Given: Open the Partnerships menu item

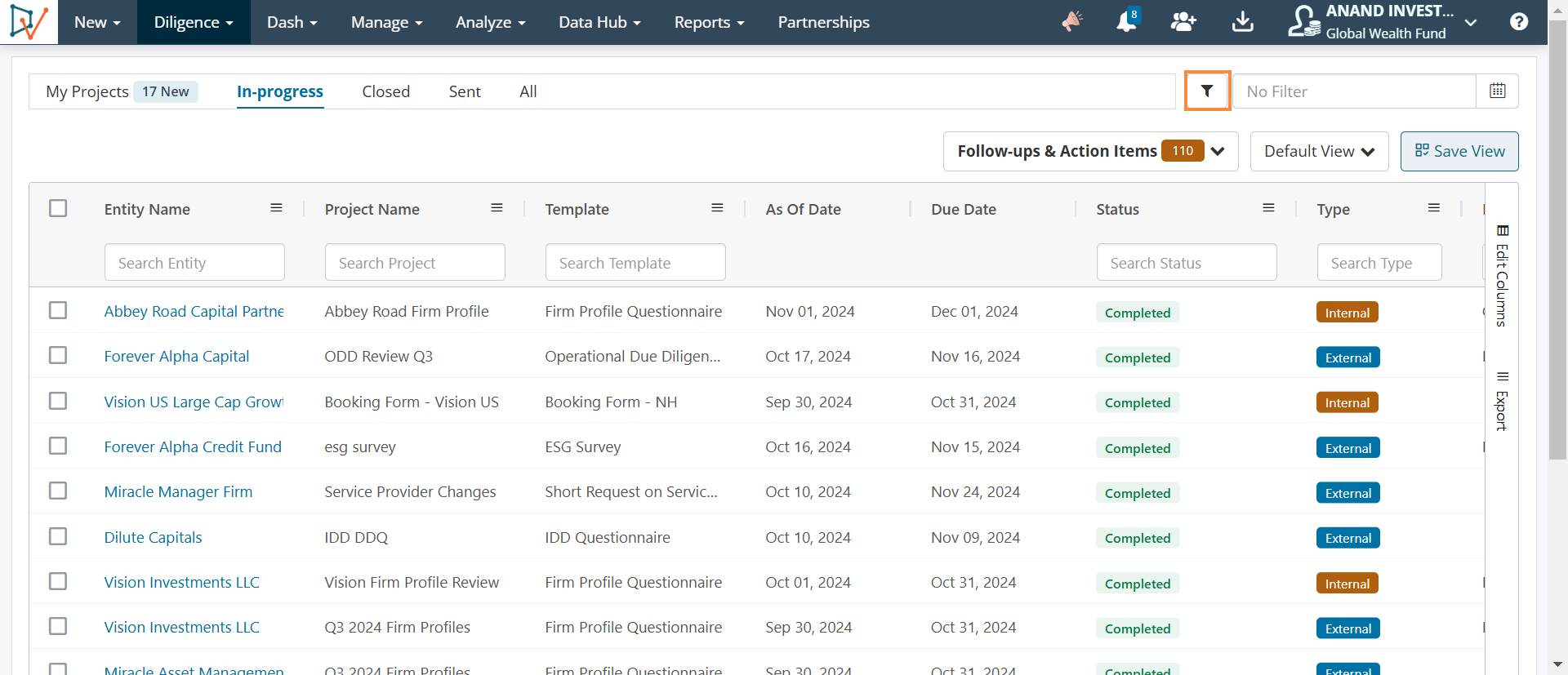Looking at the screenshot, I should [823, 22].
